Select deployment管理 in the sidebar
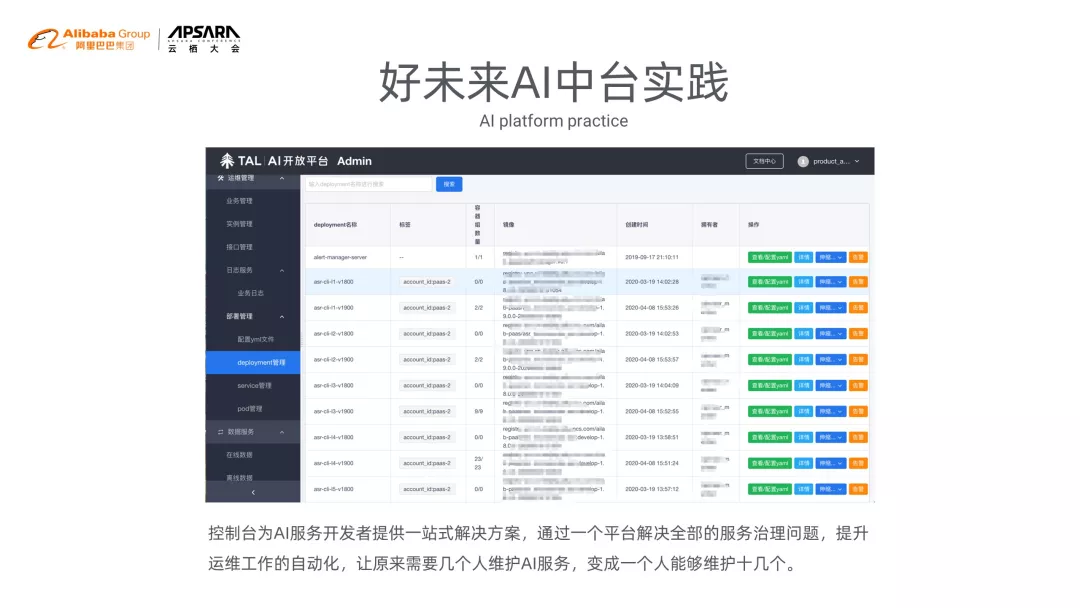 pos(253,362)
